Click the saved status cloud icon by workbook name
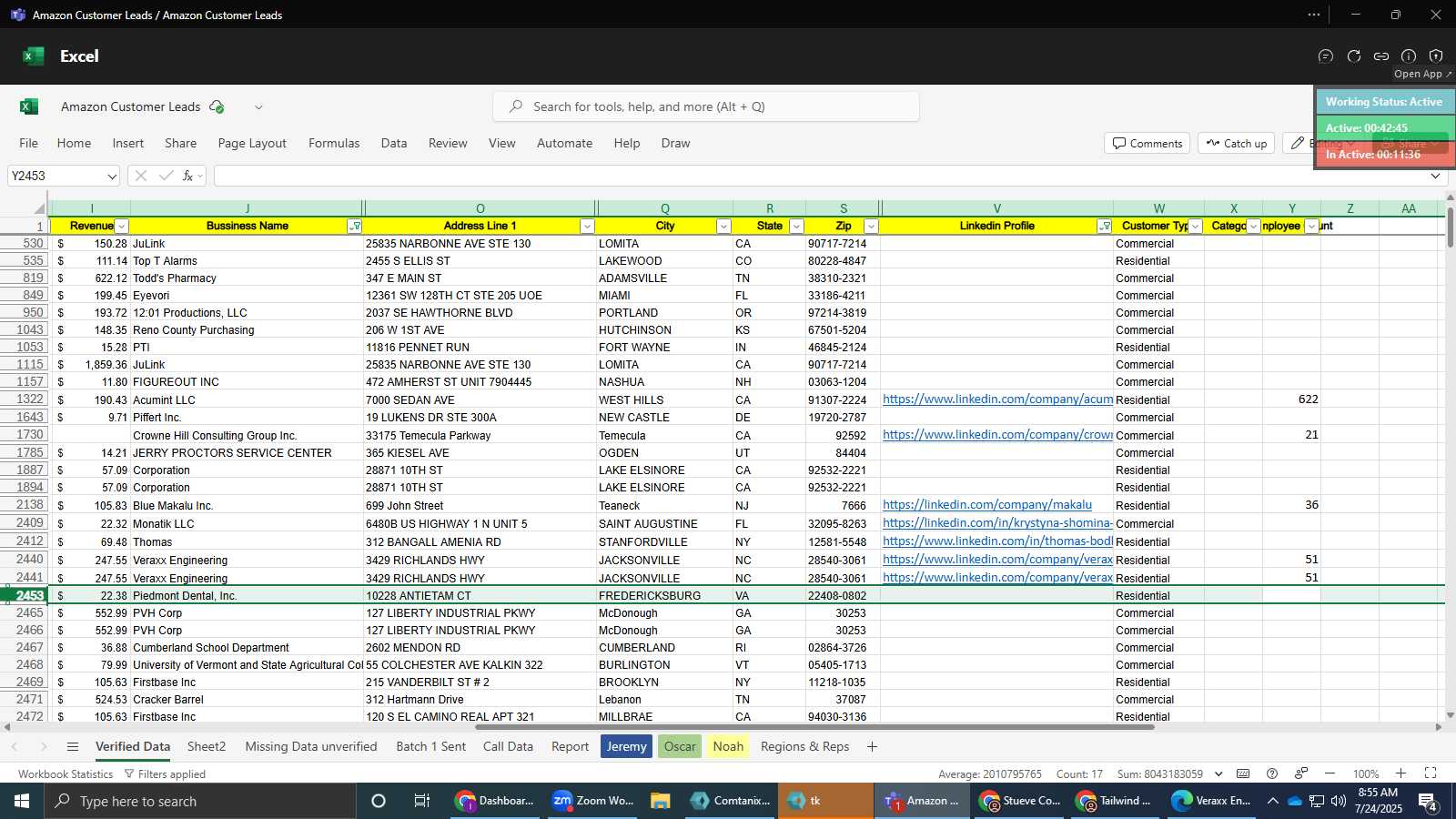This screenshot has width=1456, height=819. (217, 106)
